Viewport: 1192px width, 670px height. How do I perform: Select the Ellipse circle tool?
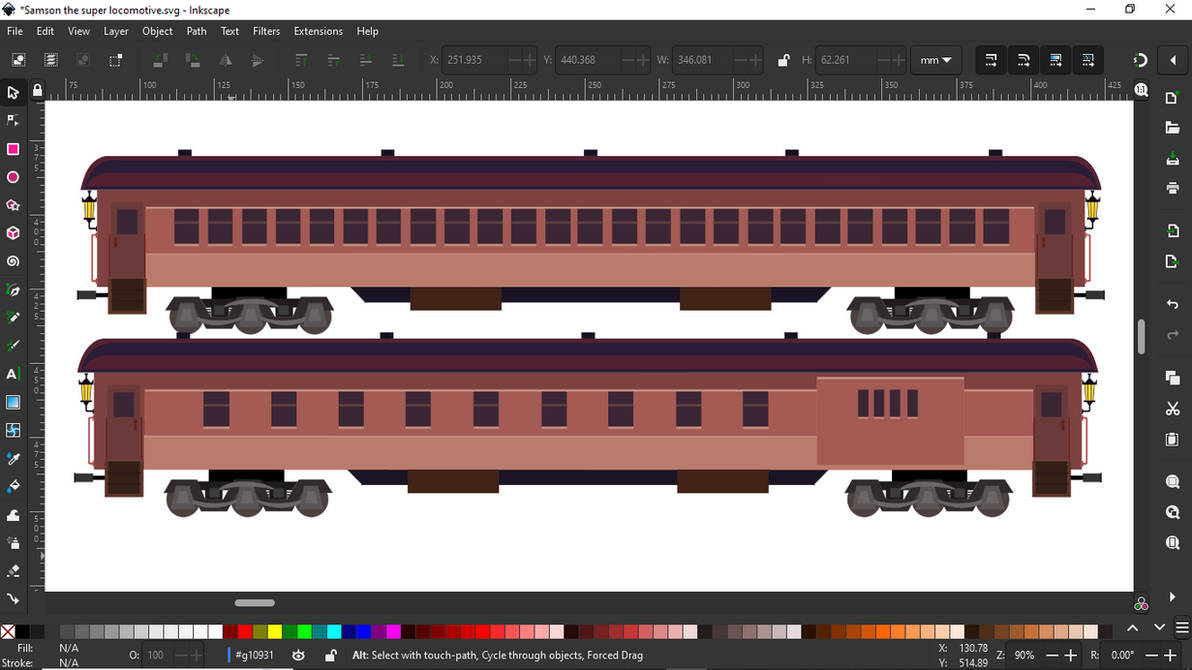coord(13,177)
